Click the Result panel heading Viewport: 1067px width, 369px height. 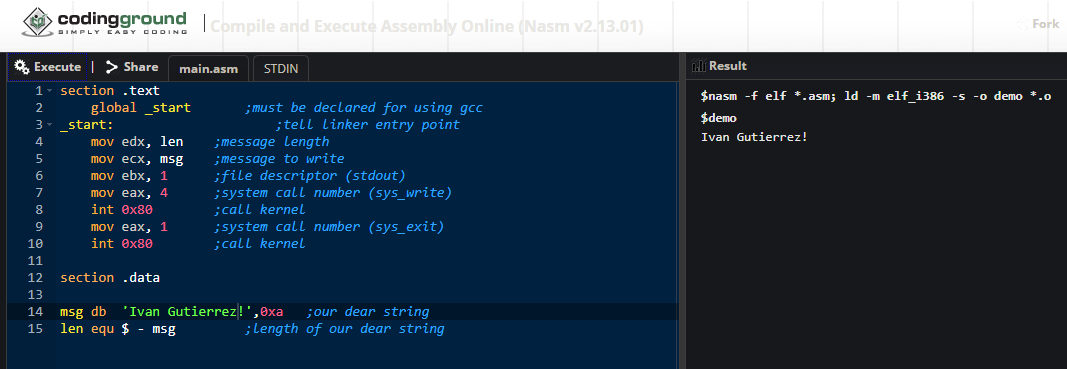(727, 66)
